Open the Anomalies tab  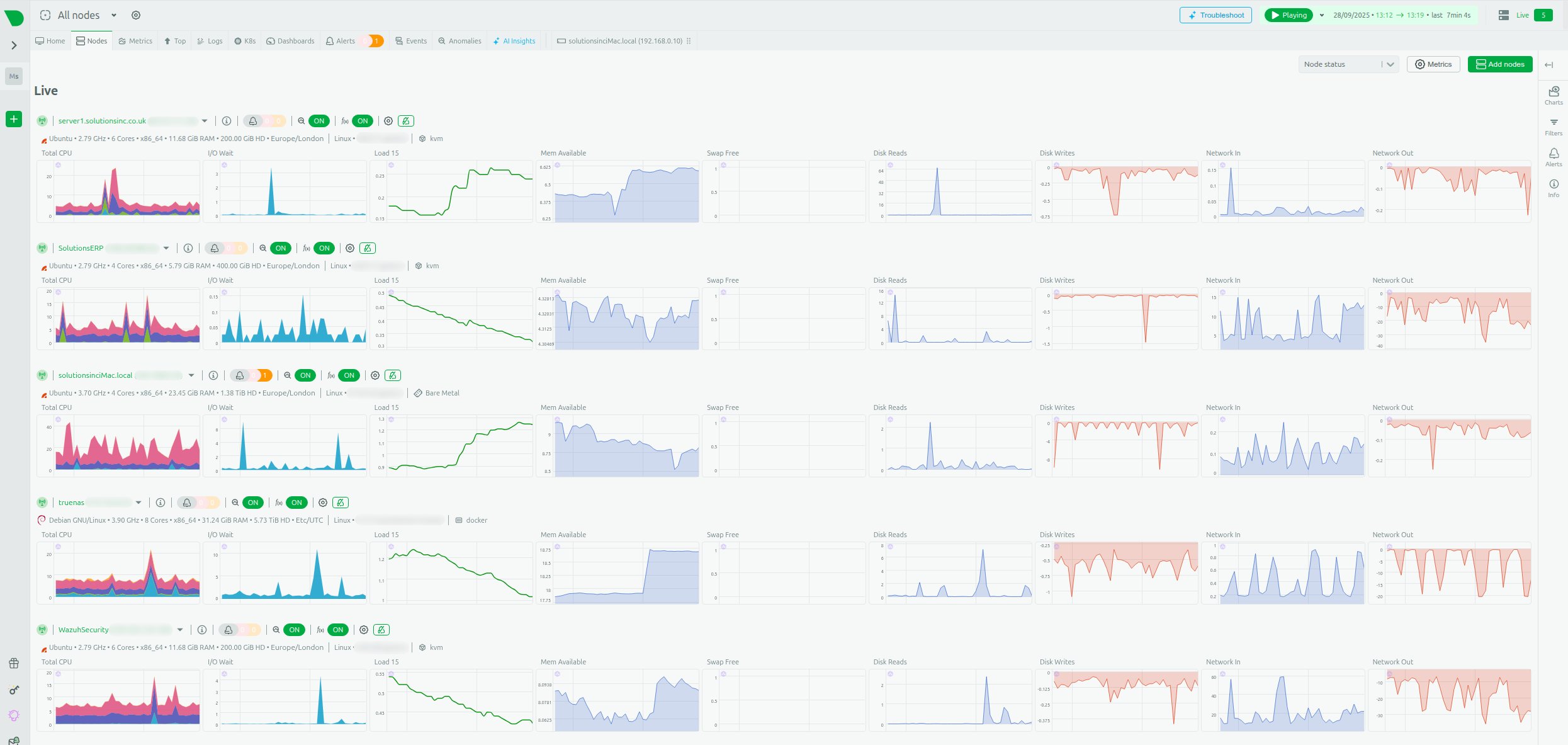click(460, 41)
